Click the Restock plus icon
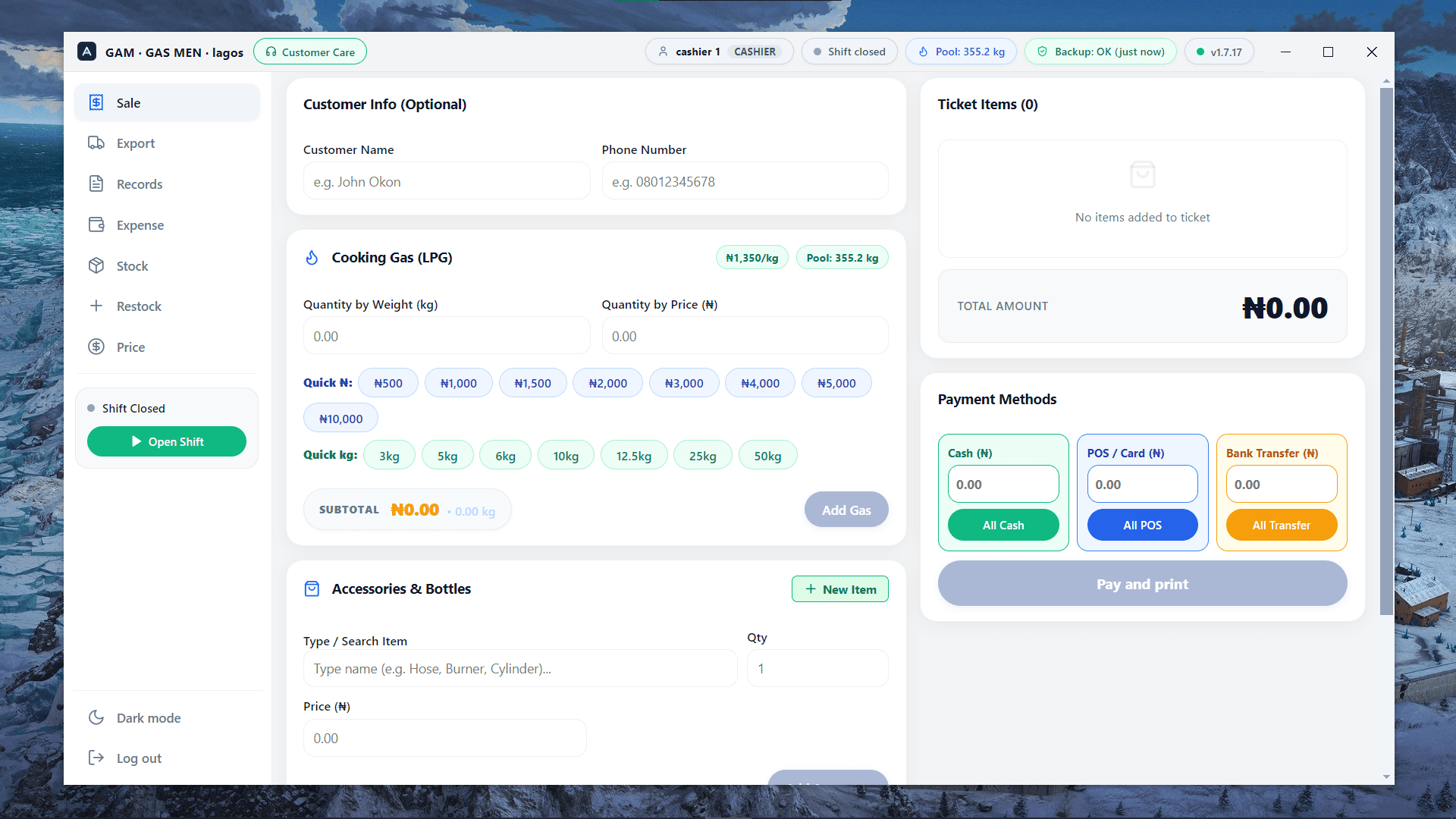Screen dimensions: 1456x819 [x=96, y=306]
